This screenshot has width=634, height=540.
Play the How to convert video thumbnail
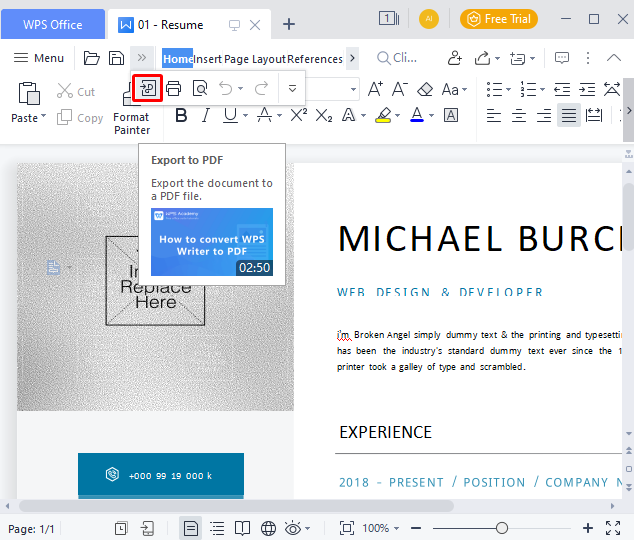[212, 242]
